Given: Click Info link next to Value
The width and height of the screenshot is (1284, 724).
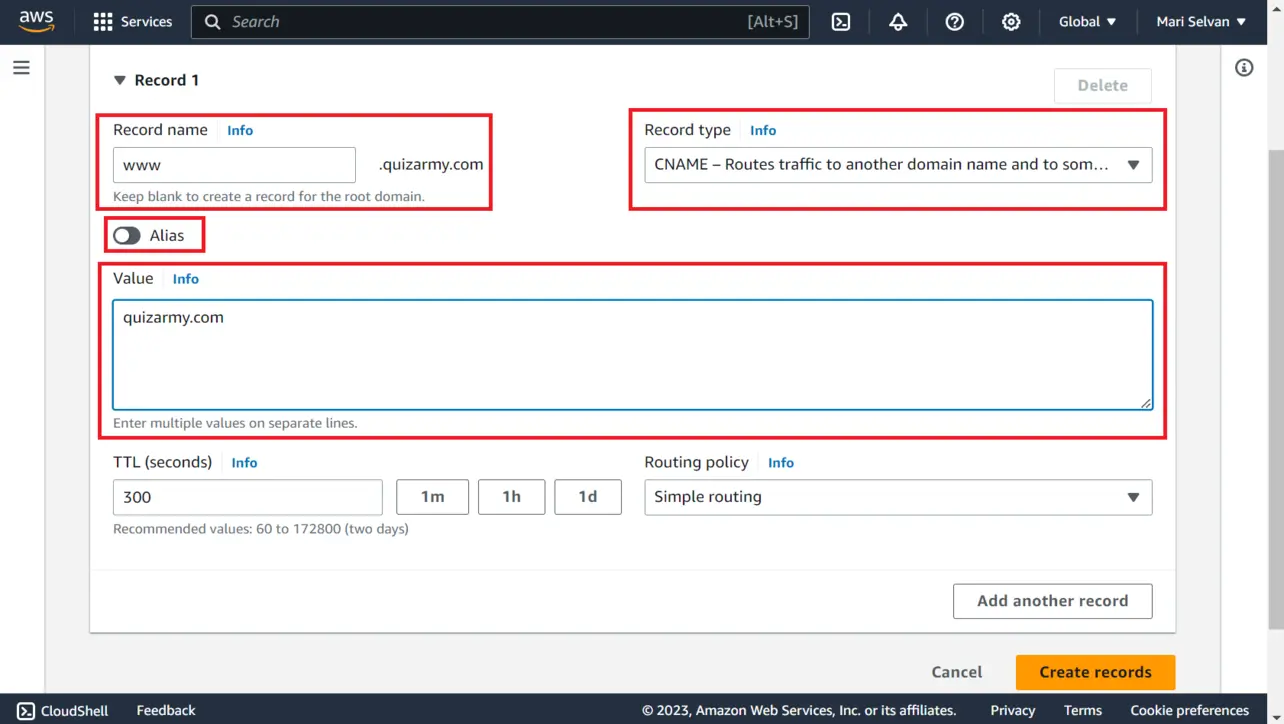Looking at the screenshot, I should click(x=186, y=279).
